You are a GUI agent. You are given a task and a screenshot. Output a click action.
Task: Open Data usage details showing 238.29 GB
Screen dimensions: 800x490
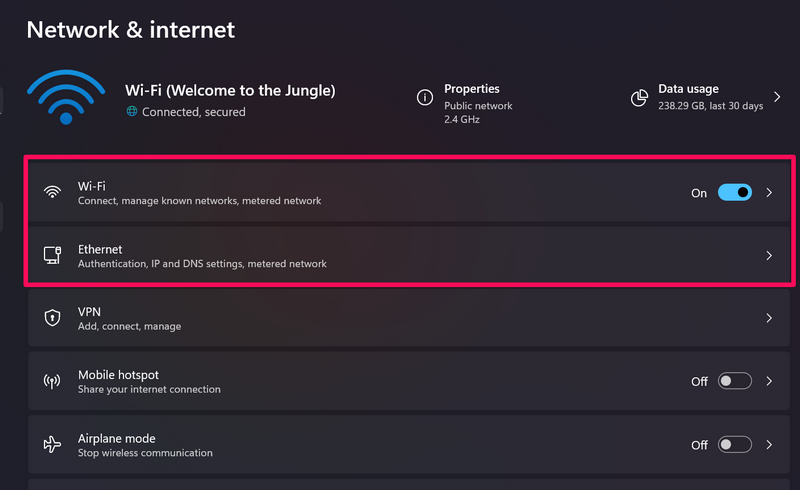coord(710,98)
